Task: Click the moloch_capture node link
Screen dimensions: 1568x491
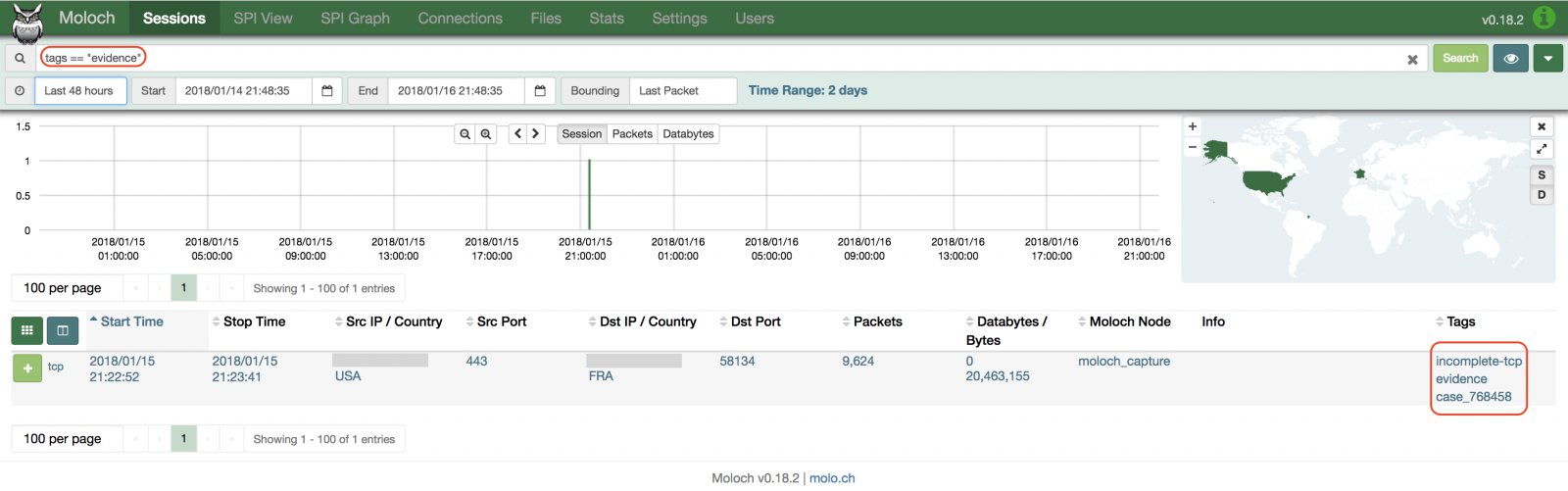Action: 1124,361
